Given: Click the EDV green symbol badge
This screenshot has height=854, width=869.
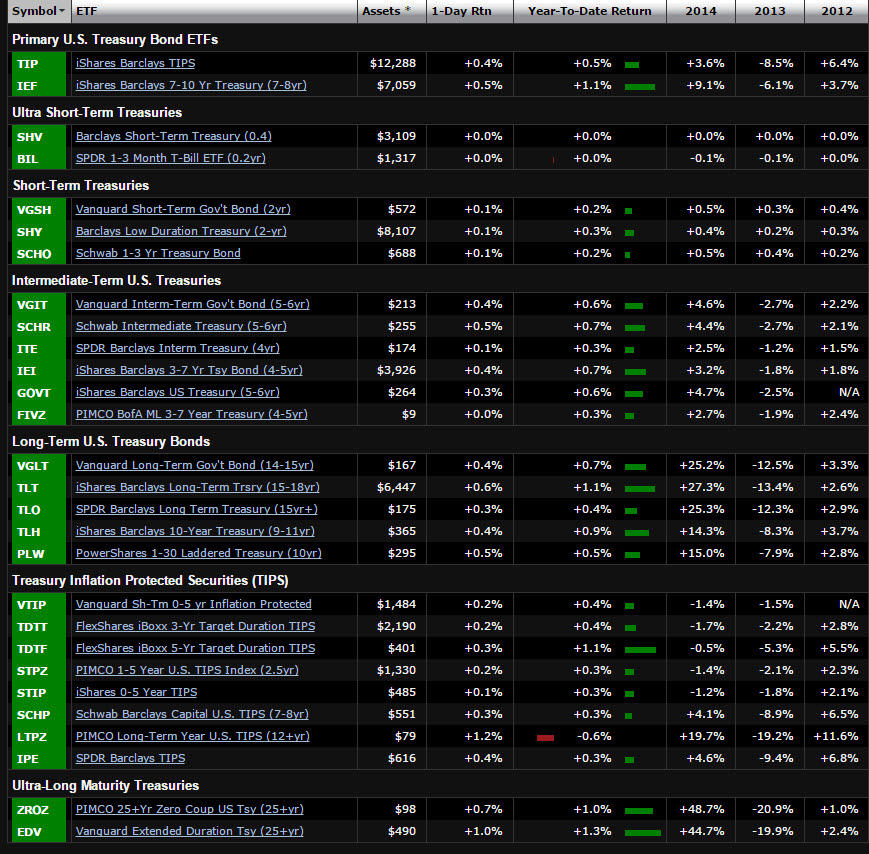Looking at the screenshot, I should coord(28,831).
